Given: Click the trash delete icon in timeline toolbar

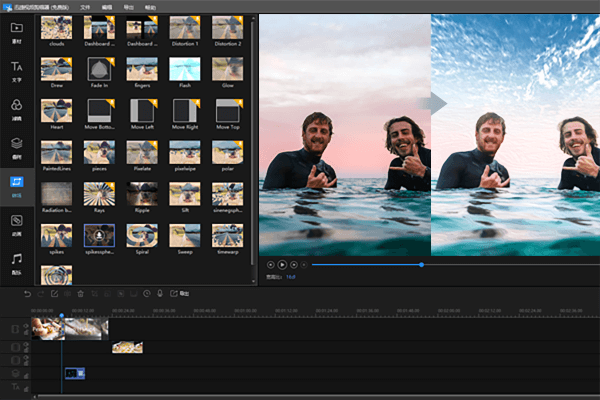Looking at the screenshot, I should 80,294.
